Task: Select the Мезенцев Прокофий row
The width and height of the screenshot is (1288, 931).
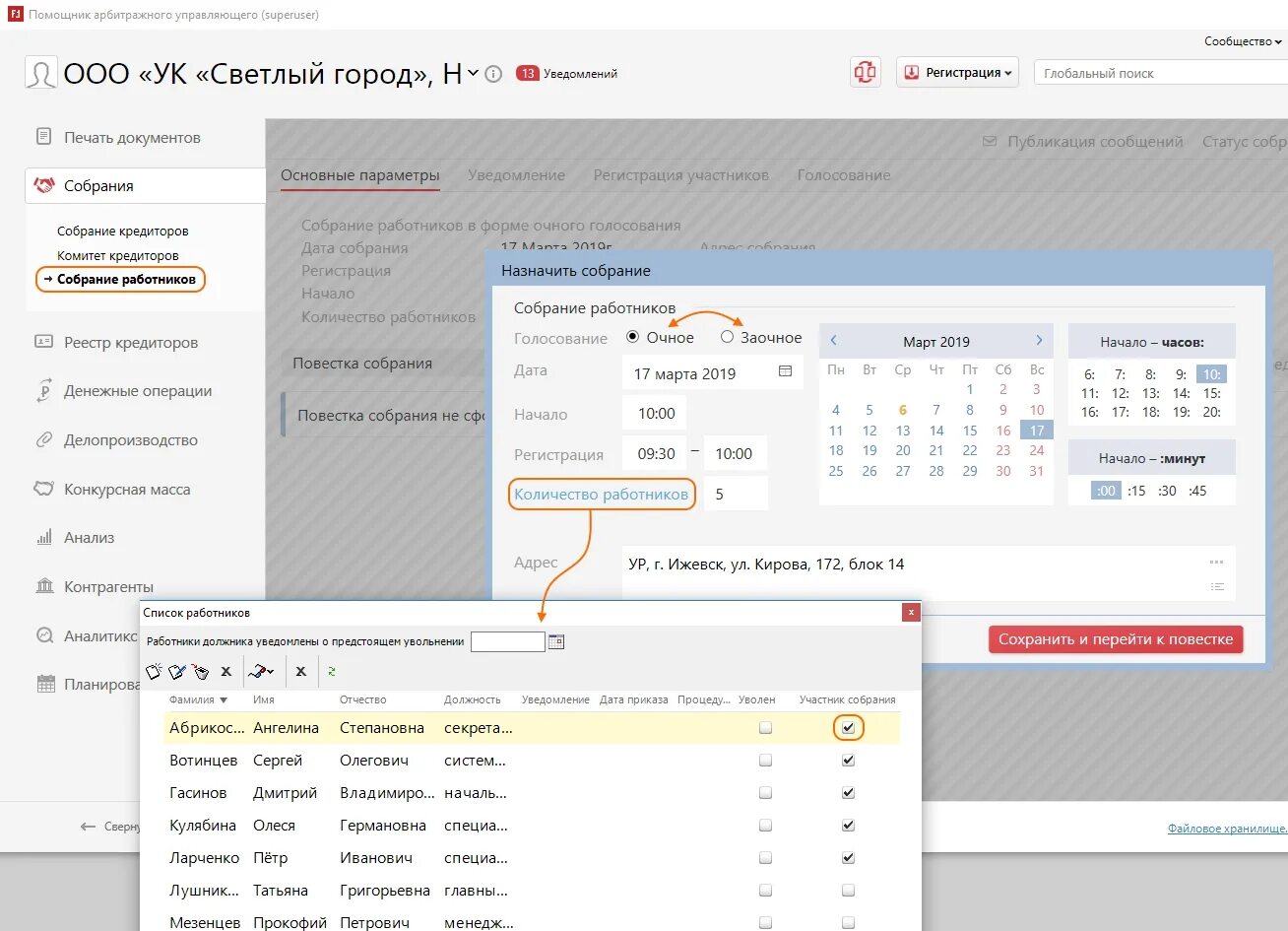Action: pyautogui.click(x=533, y=923)
